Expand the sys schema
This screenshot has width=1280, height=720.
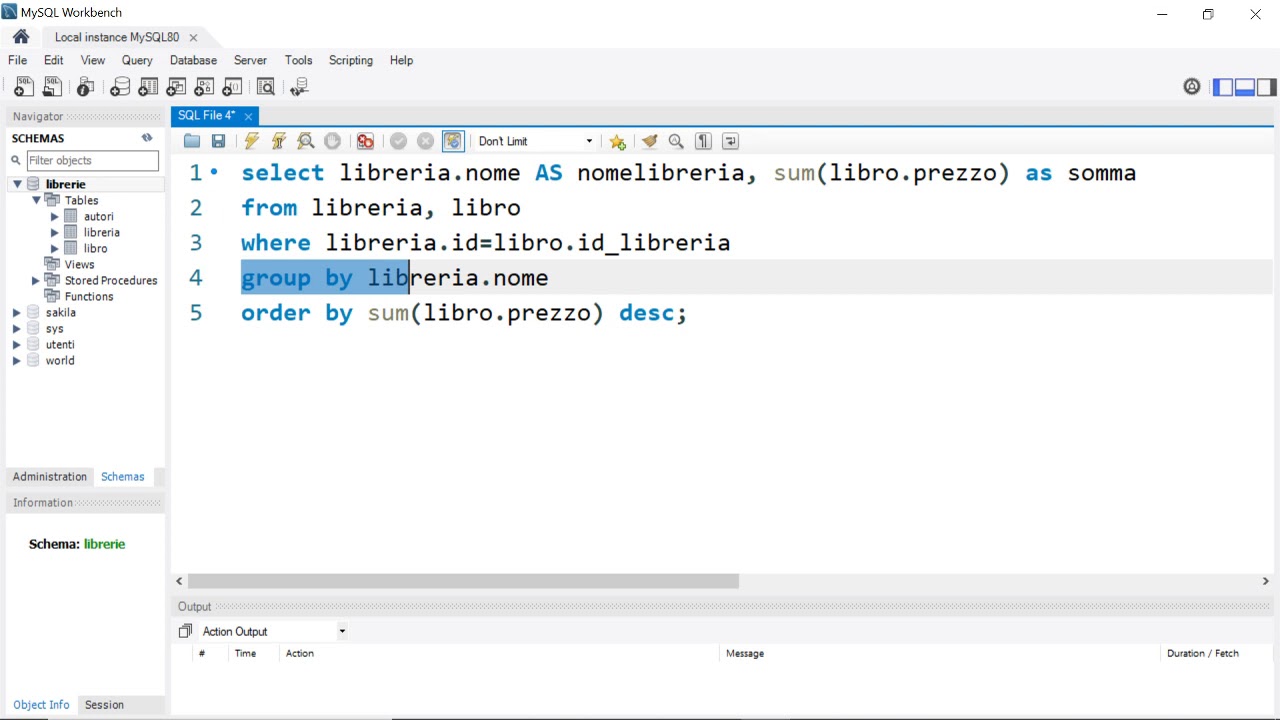click(17, 328)
